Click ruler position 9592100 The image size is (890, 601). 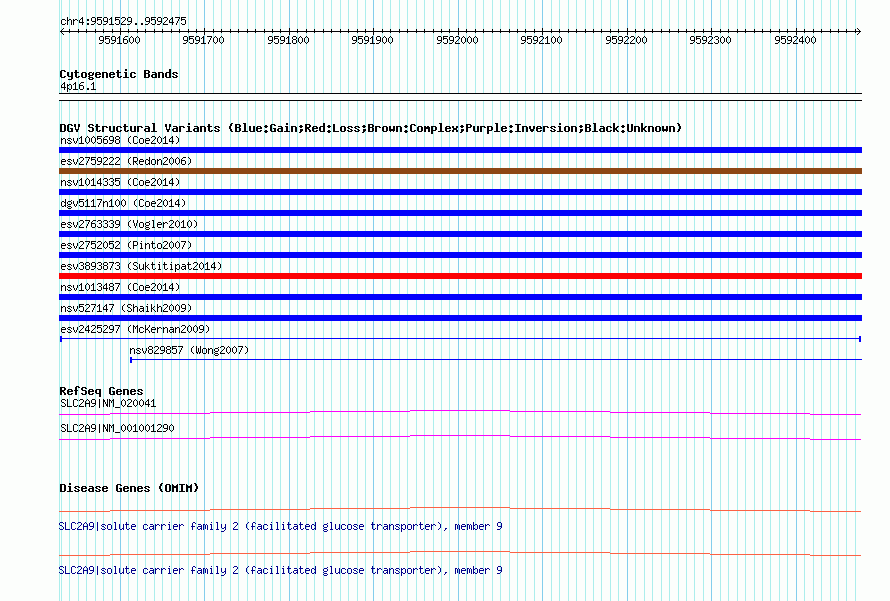(x=541, y=40)
